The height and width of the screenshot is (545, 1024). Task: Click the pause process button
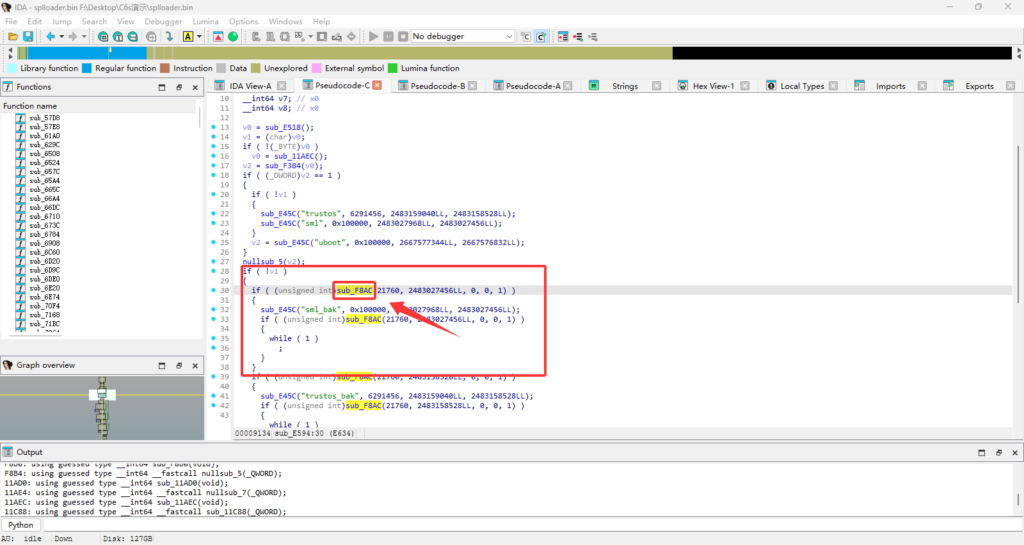tap(388, 37)
